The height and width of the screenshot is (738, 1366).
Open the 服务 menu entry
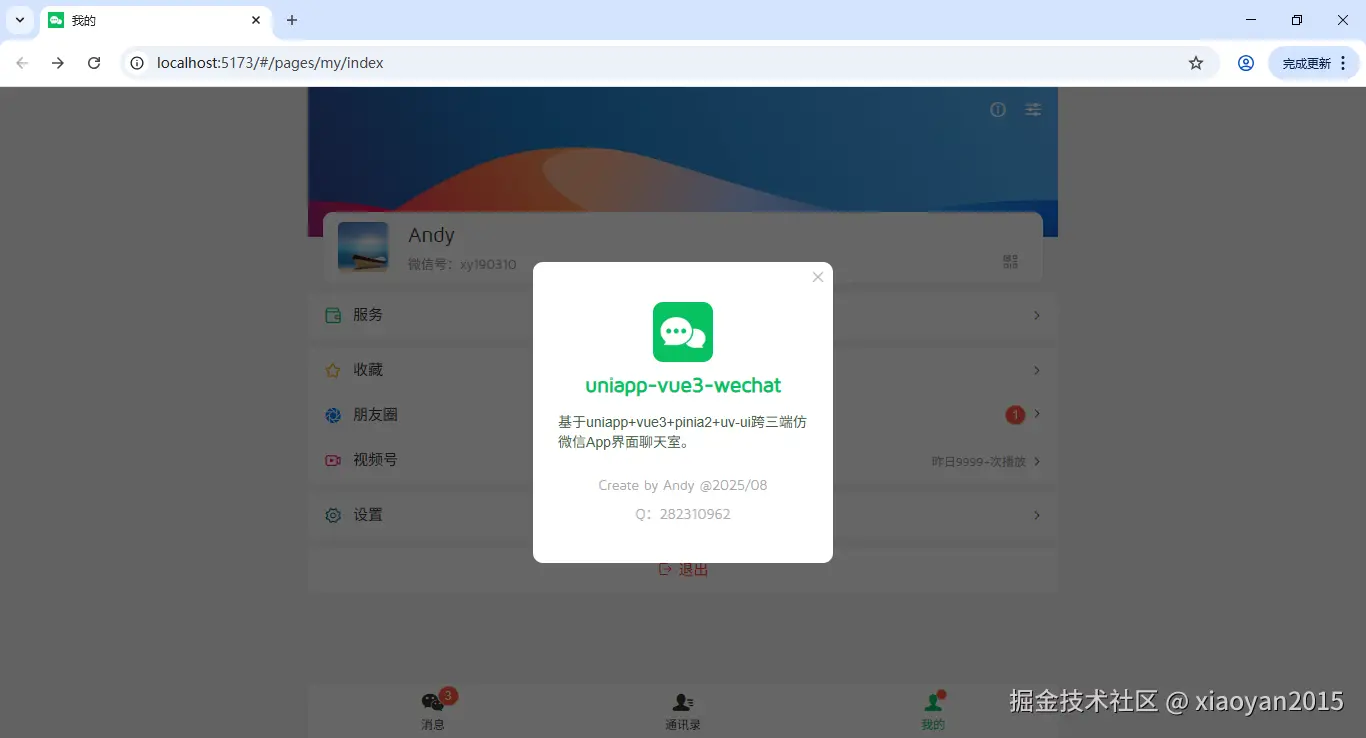683,315
